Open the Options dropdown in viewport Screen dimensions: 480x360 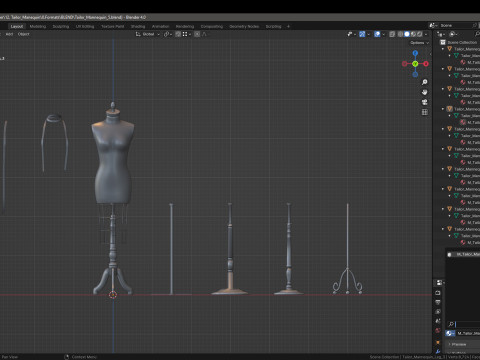tap(419, 43)
